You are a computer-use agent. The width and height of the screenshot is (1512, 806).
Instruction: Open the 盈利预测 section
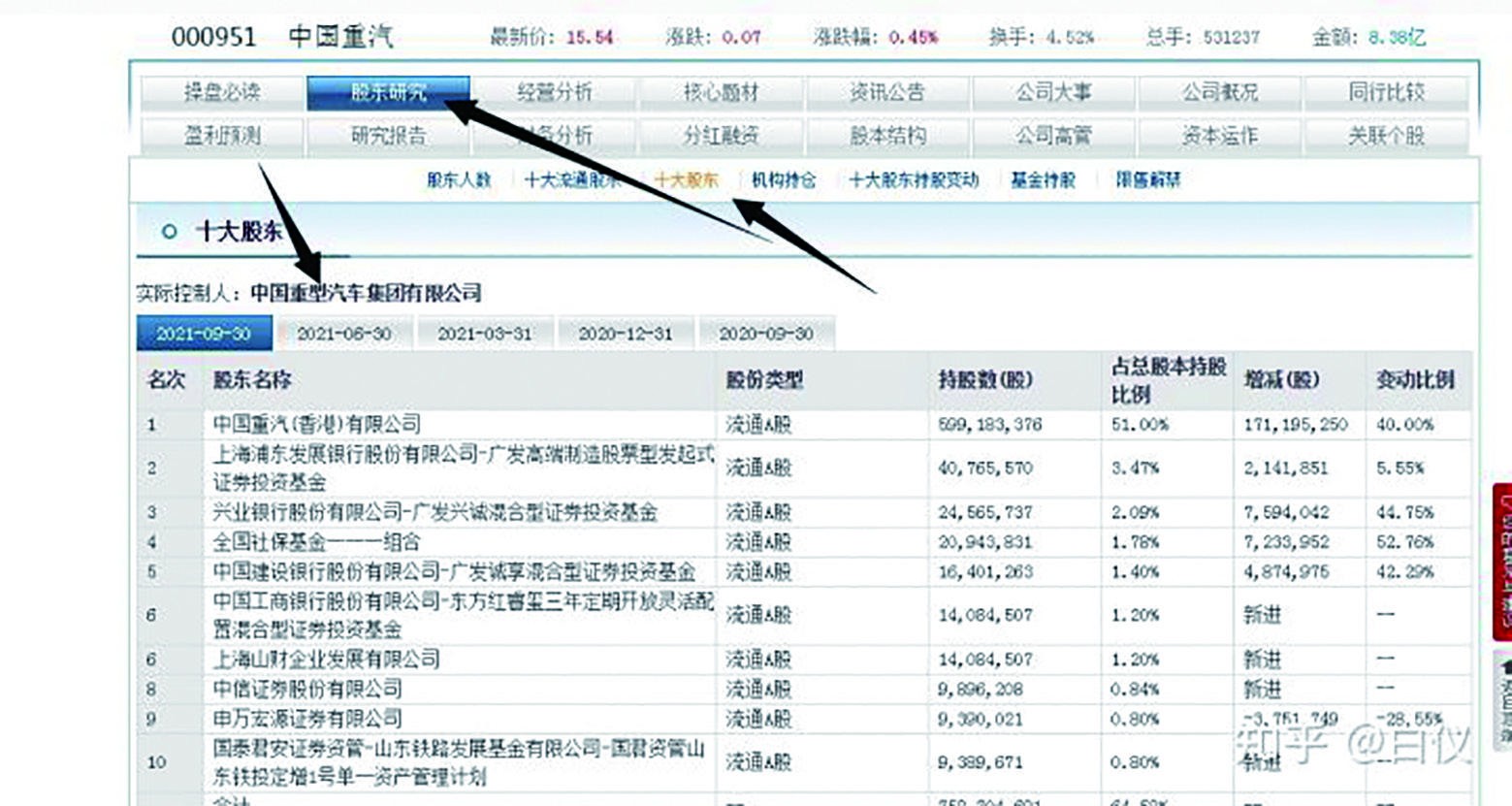224,137
